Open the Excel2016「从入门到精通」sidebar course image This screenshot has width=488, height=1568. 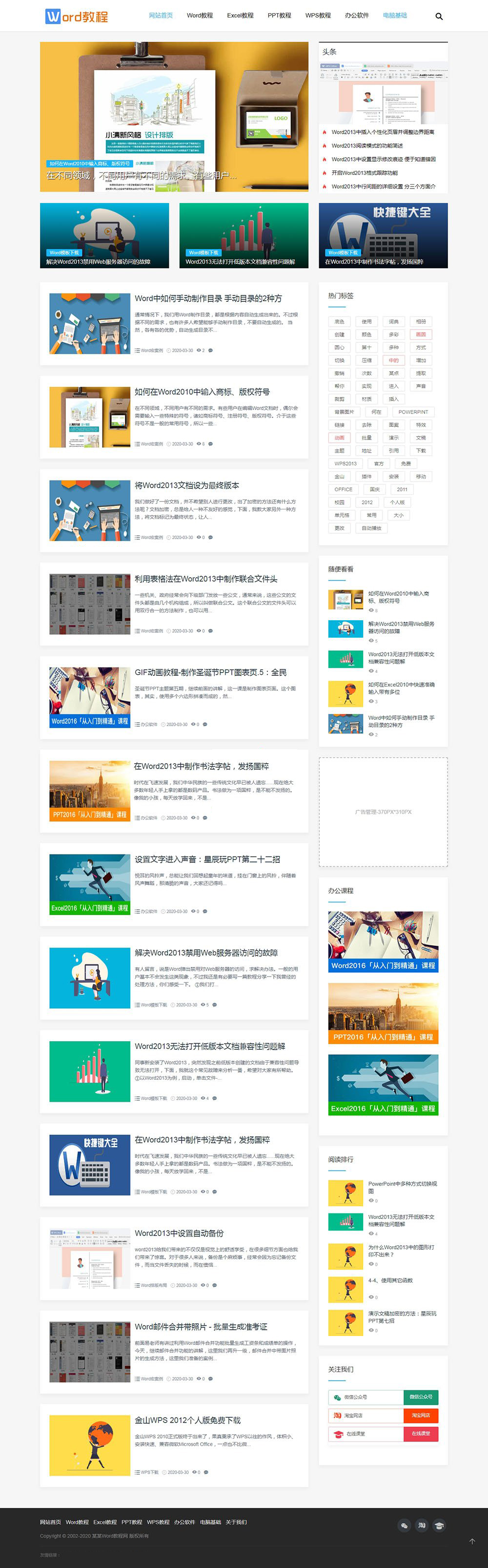[x=384, y=1085]
